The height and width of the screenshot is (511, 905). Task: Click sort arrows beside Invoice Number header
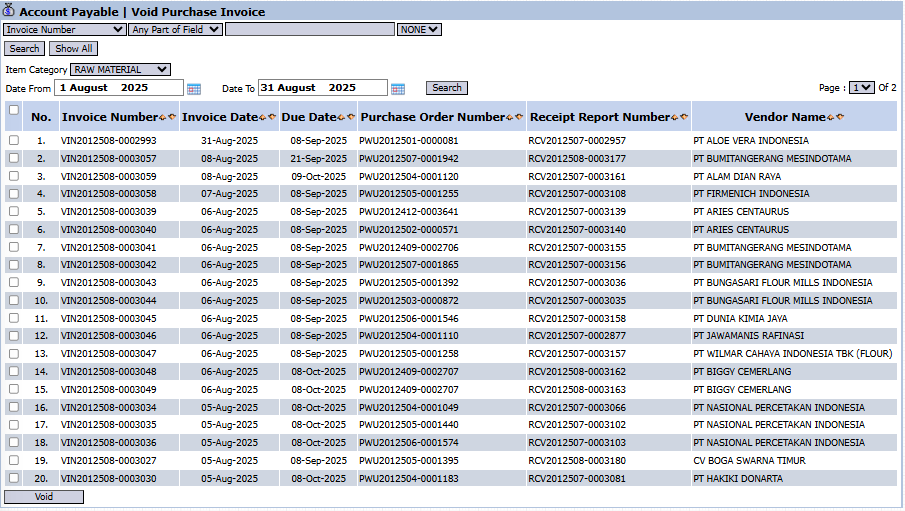pos(168,117)
